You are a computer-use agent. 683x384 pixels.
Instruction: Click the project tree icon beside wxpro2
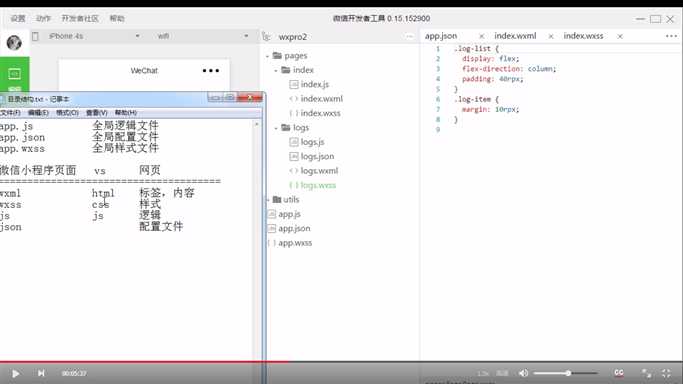point(266,37)
